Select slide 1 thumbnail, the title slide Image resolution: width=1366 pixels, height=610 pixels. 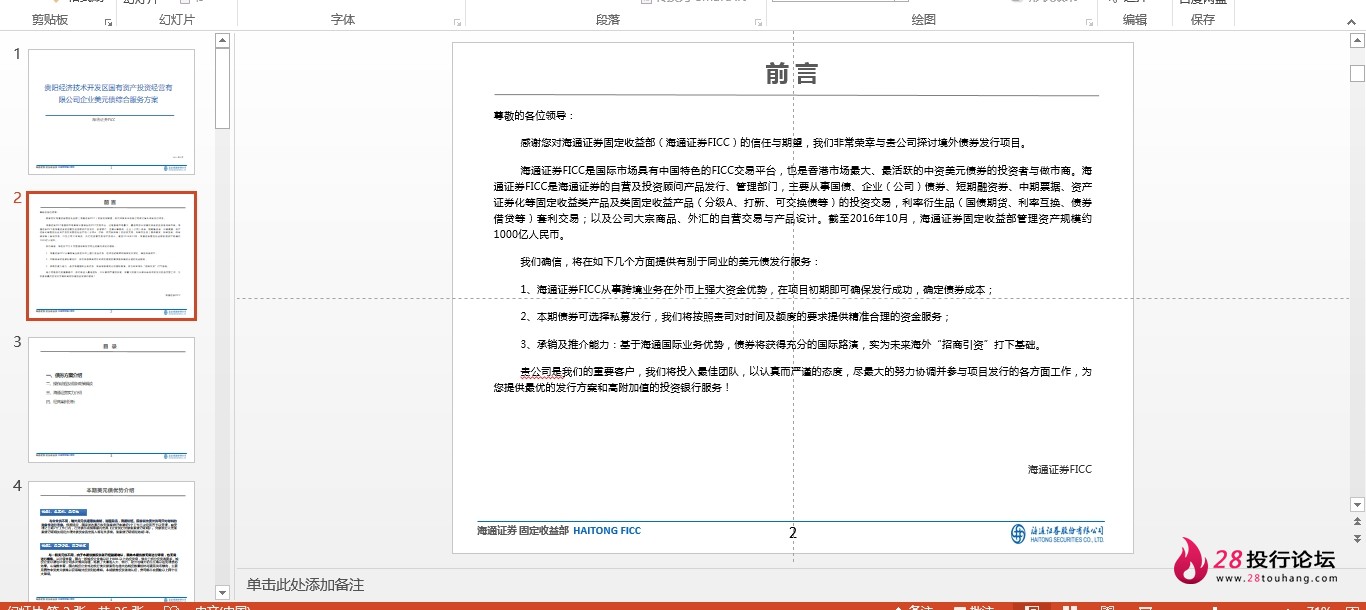[x=112, y=112]
